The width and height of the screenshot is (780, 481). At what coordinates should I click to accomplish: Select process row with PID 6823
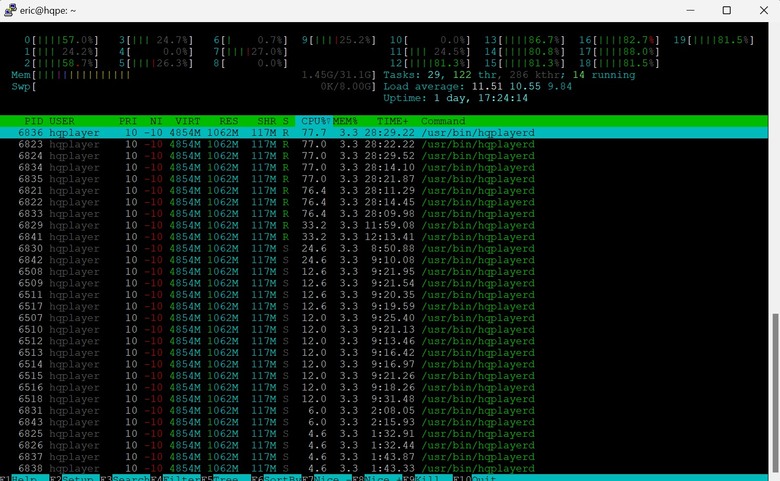pyautogui.click(x=384, y=144)
